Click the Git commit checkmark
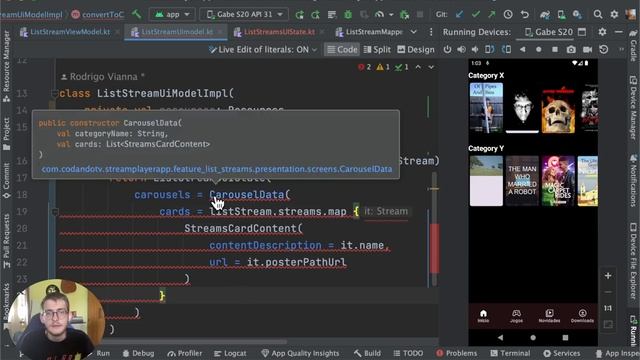The height and width of the screenshot is (360, 640). tap(476, 14)
